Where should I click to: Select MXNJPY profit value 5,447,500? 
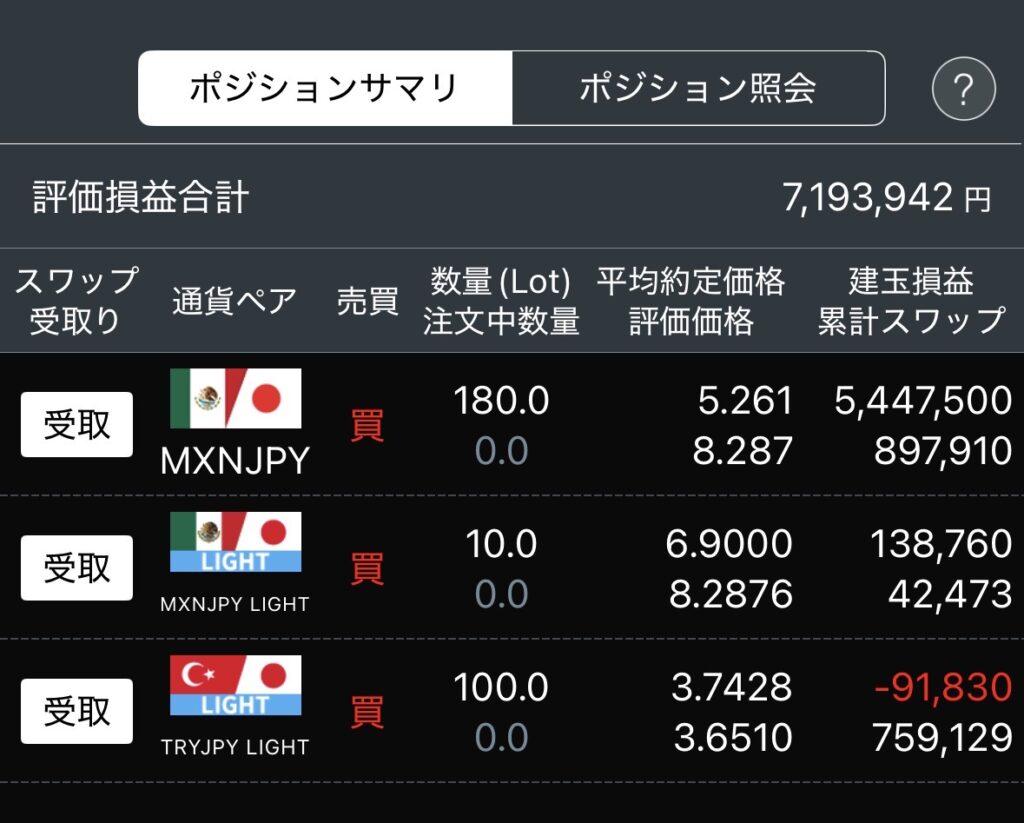pos(923,401)
